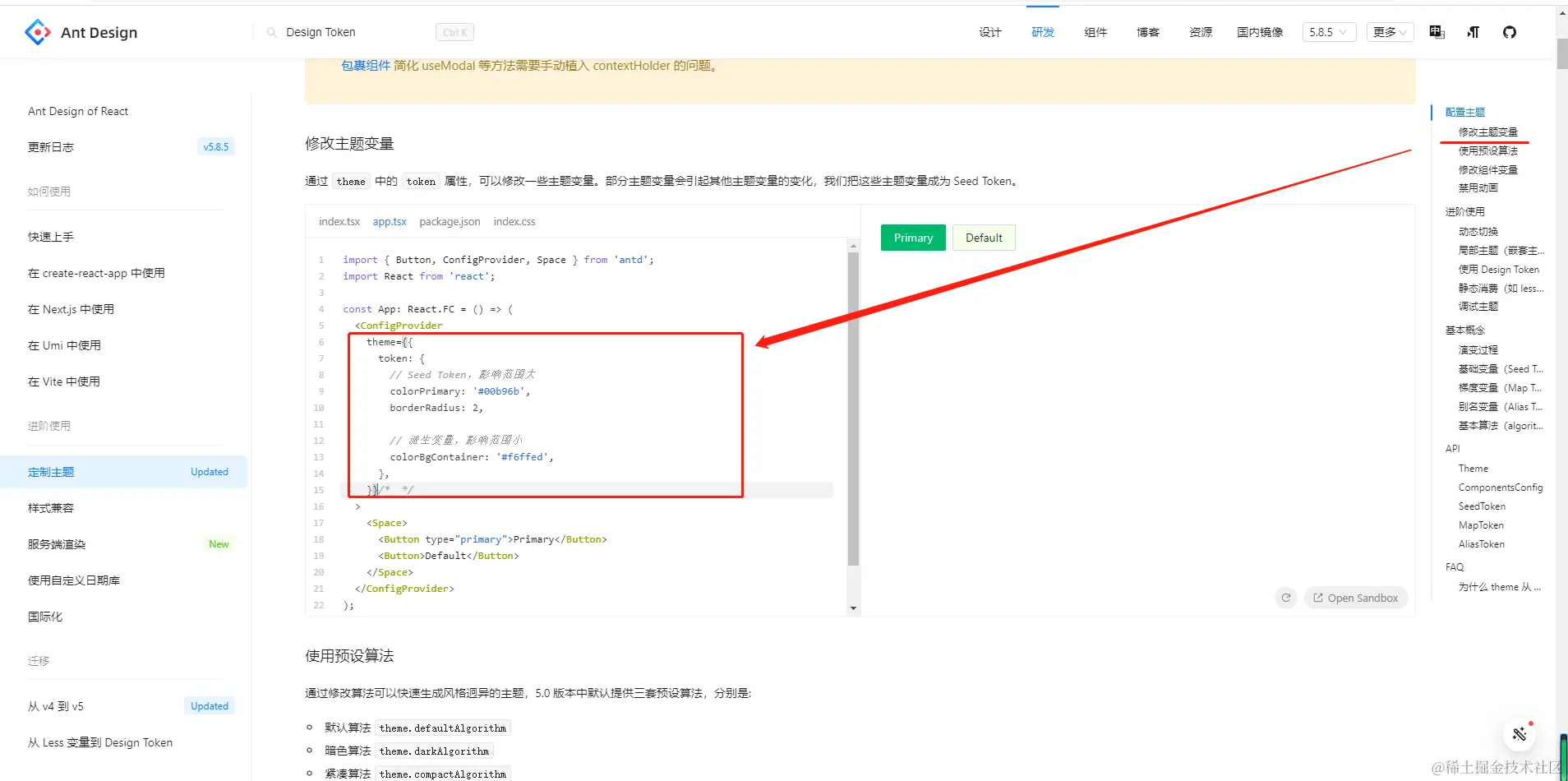The image size is (1568, 781).
Task: Open the 更新日志 sidebar item
Action: click(51, 147)
